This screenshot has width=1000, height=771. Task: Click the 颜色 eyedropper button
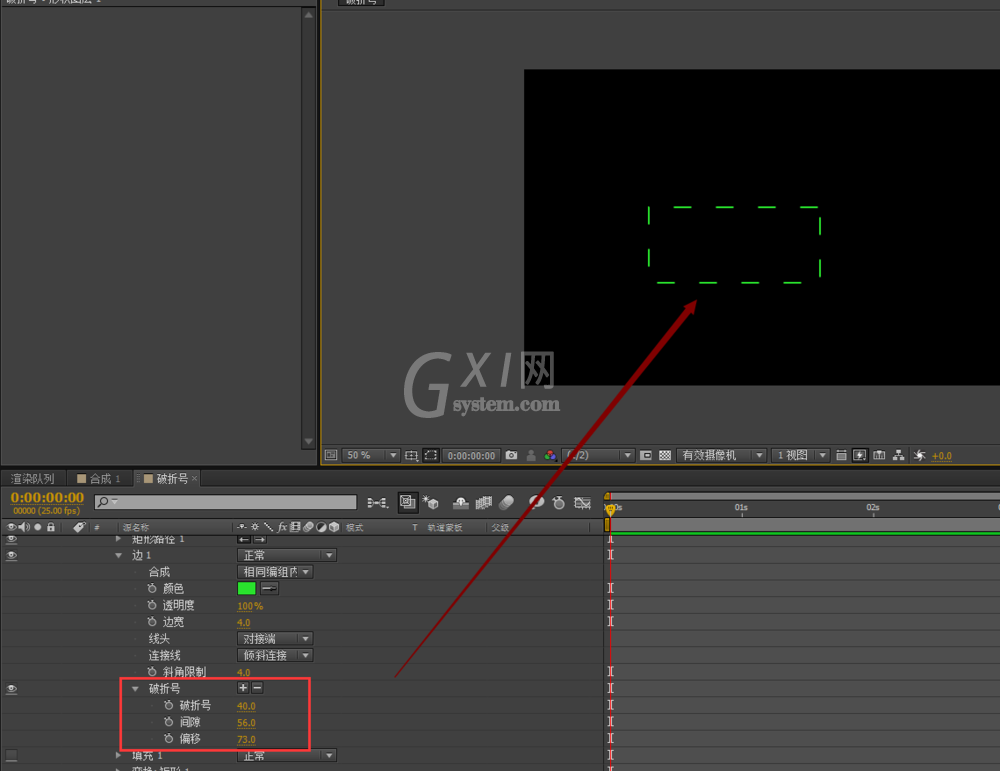pyautogui.click(x=269, y=588)
